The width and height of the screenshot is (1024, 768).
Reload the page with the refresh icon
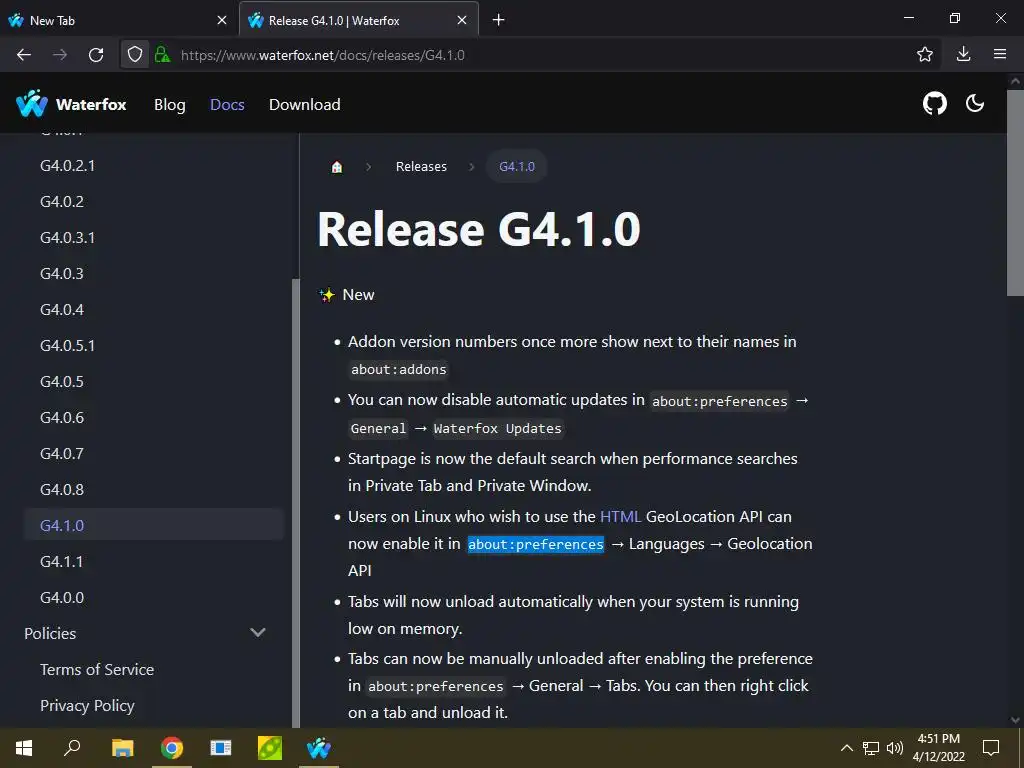(x=96, y=55)
